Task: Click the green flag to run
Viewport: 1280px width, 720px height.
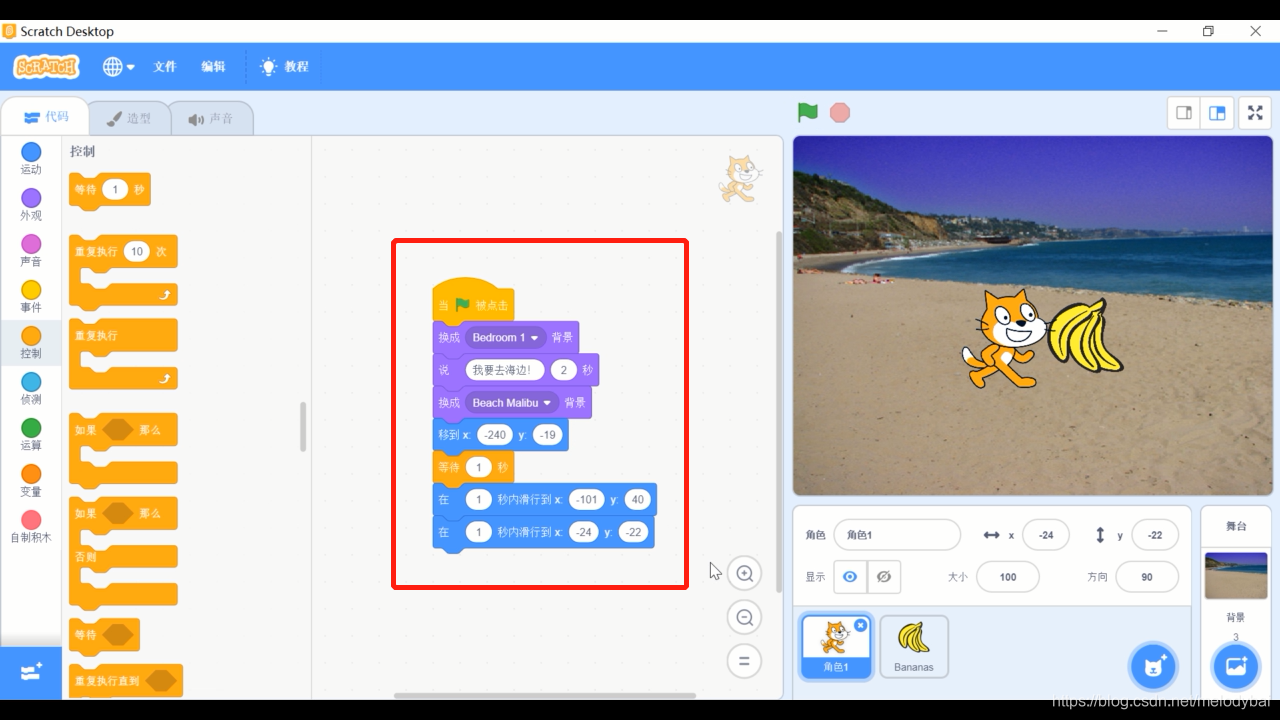Action: coord(808,112)
